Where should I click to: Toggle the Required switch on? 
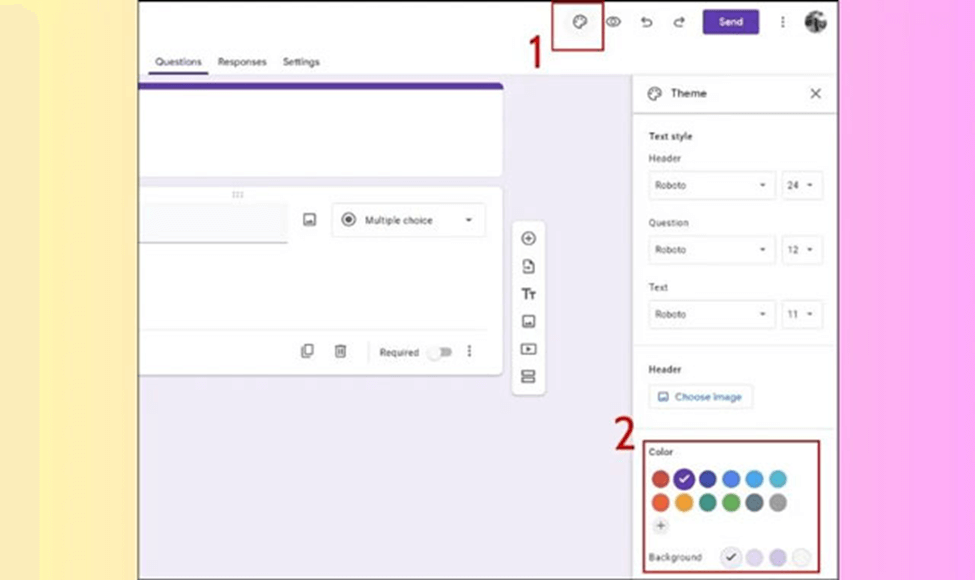(x=440, y=352)
